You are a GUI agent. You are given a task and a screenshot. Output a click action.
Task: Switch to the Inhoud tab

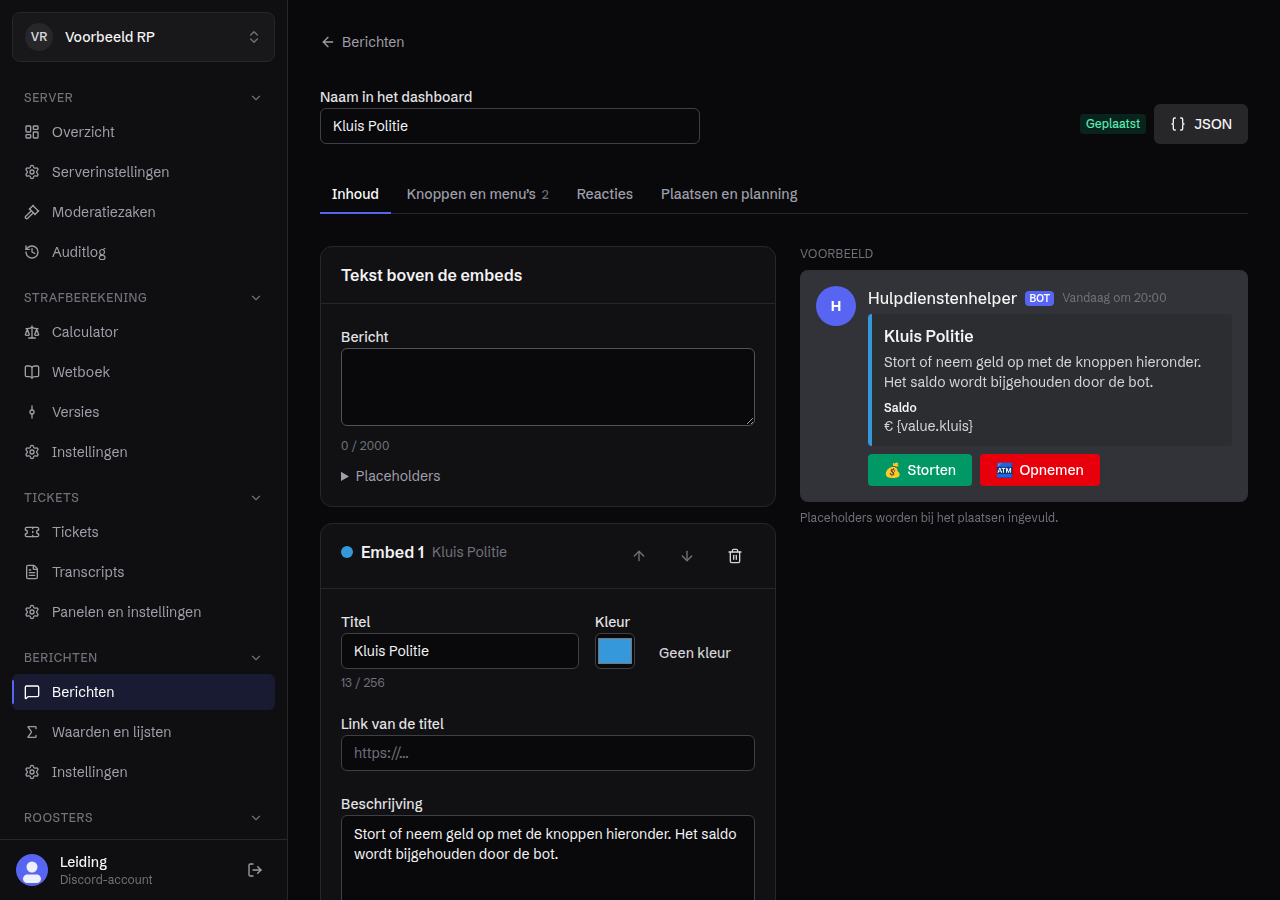click(355, 194)
